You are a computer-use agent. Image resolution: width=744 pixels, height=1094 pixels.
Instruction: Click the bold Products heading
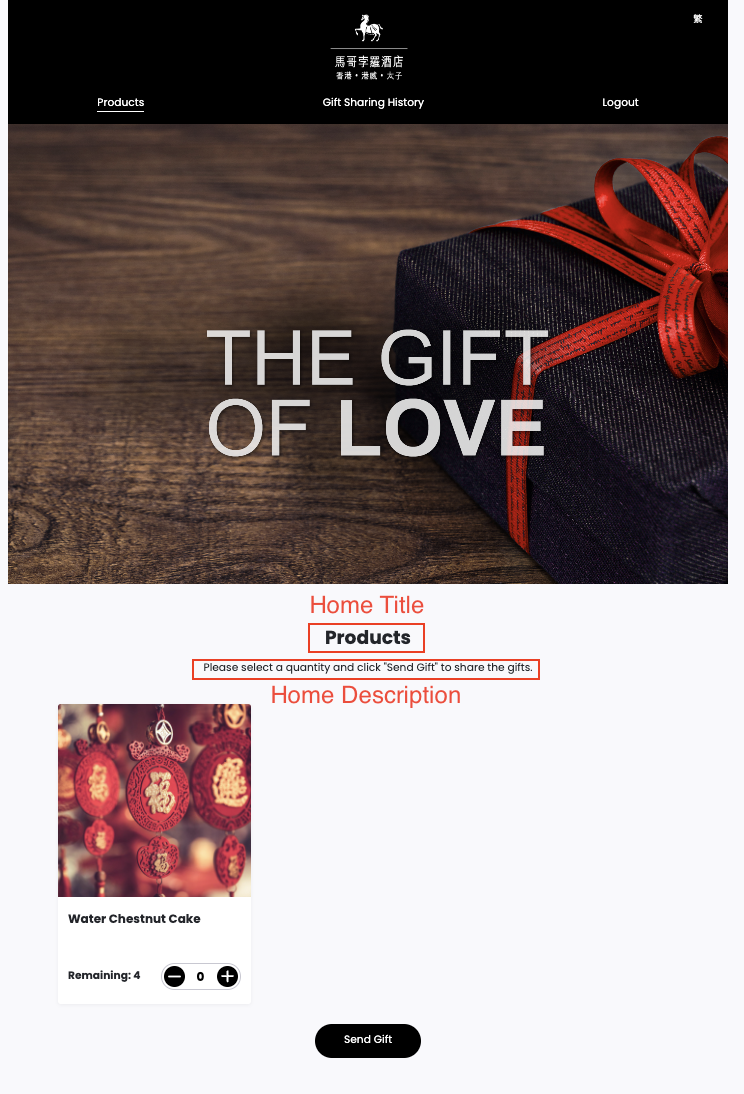pyautogui.click(x=367, y=638)
